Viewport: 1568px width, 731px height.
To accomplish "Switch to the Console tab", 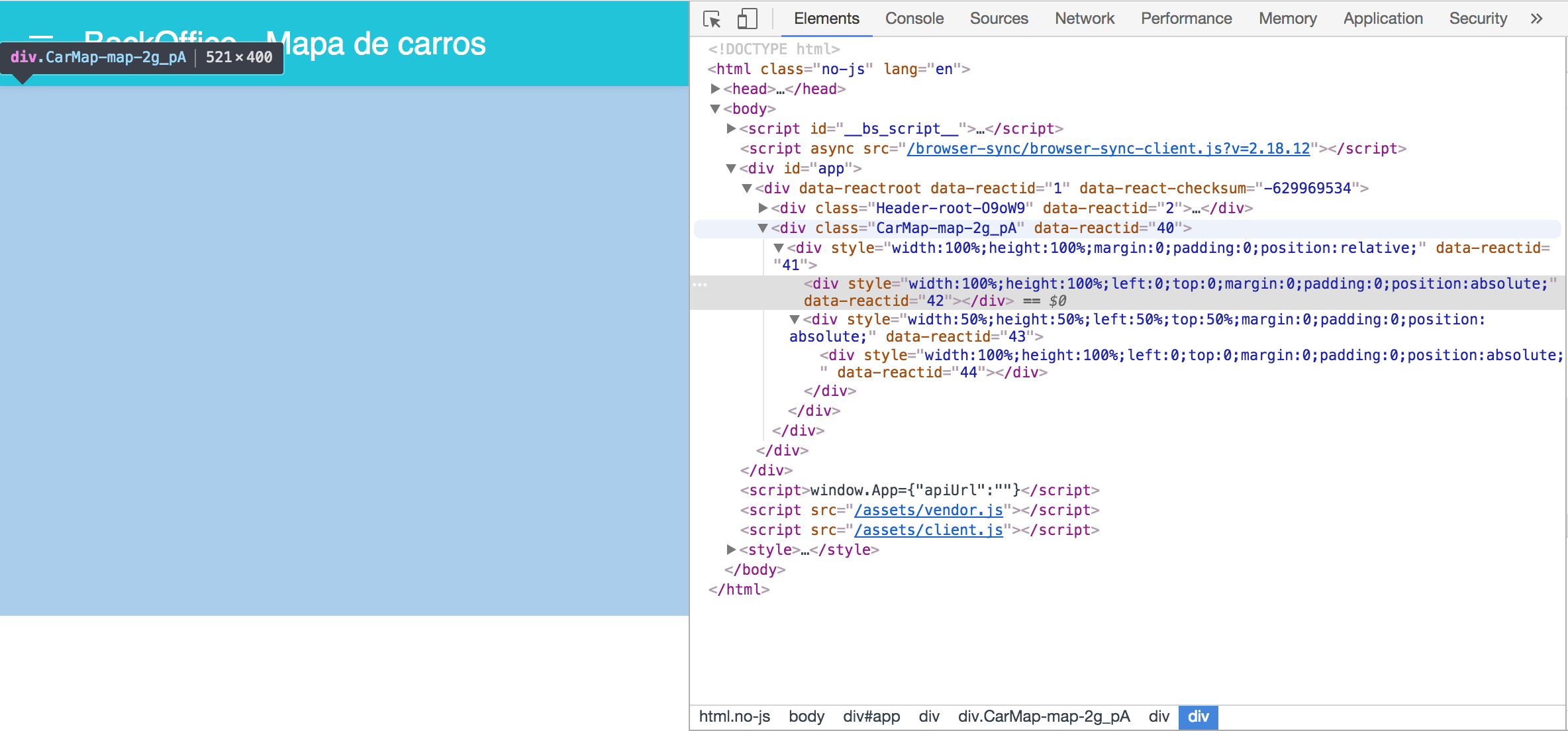I will pyautogui.click(x=914, y=19).
